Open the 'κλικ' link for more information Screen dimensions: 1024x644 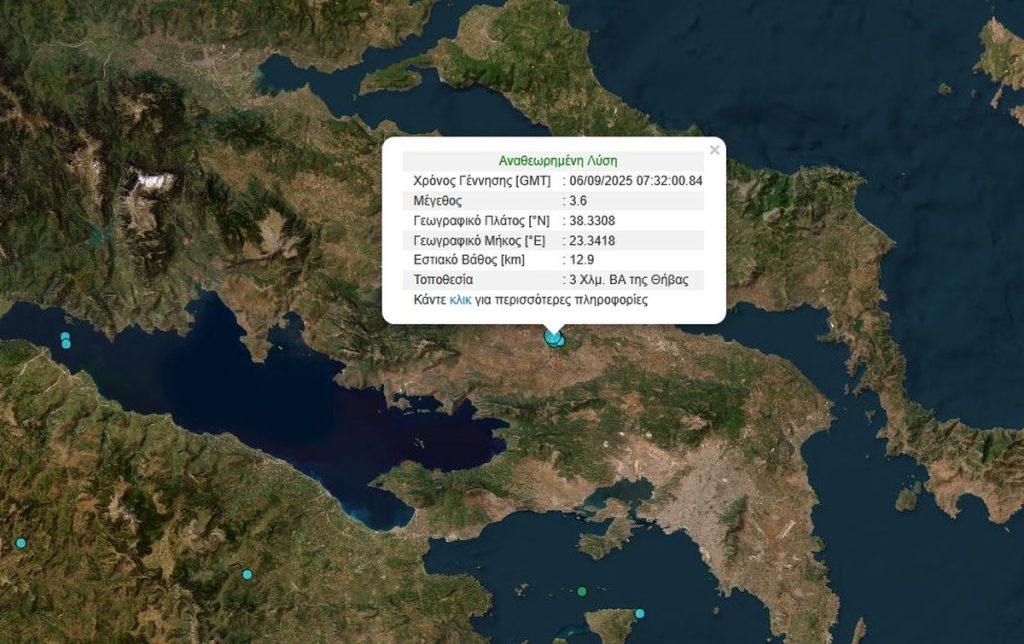click(x=461, y=300)
